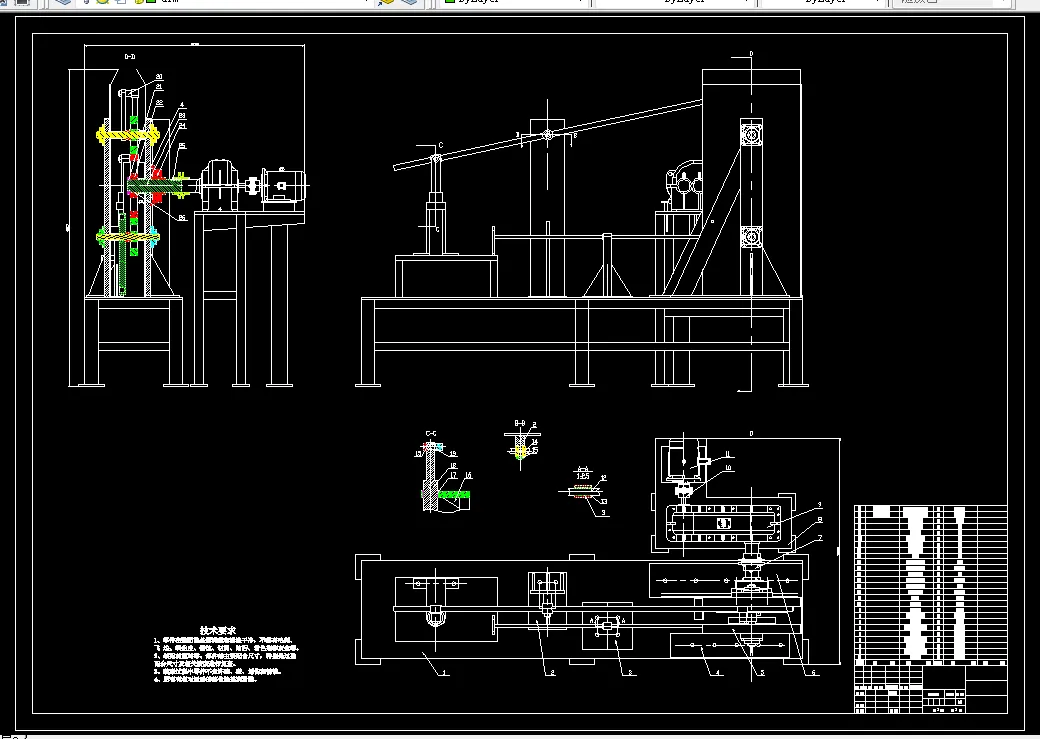Image resolution: width=1040 pixels, height=739 pixels.
Task: Click callout 26 in the D-D section
Action: coord(182,218)
